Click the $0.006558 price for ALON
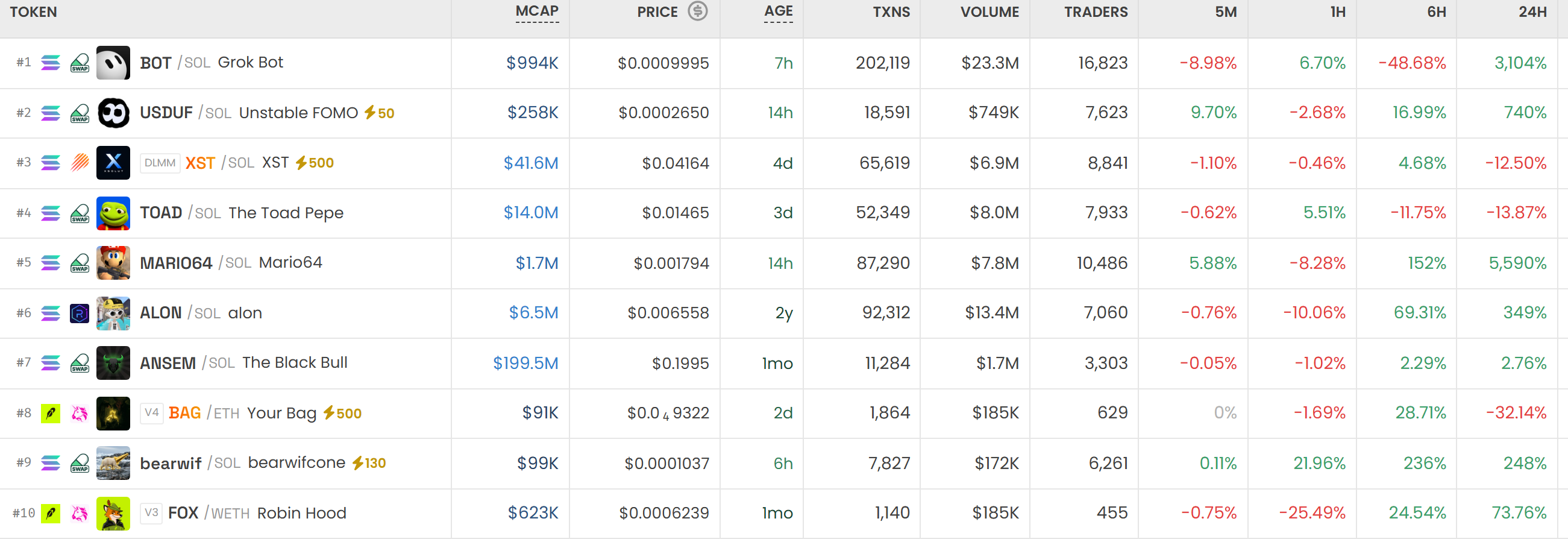Screen dimensions: 1568x539 tap(668, 313)
